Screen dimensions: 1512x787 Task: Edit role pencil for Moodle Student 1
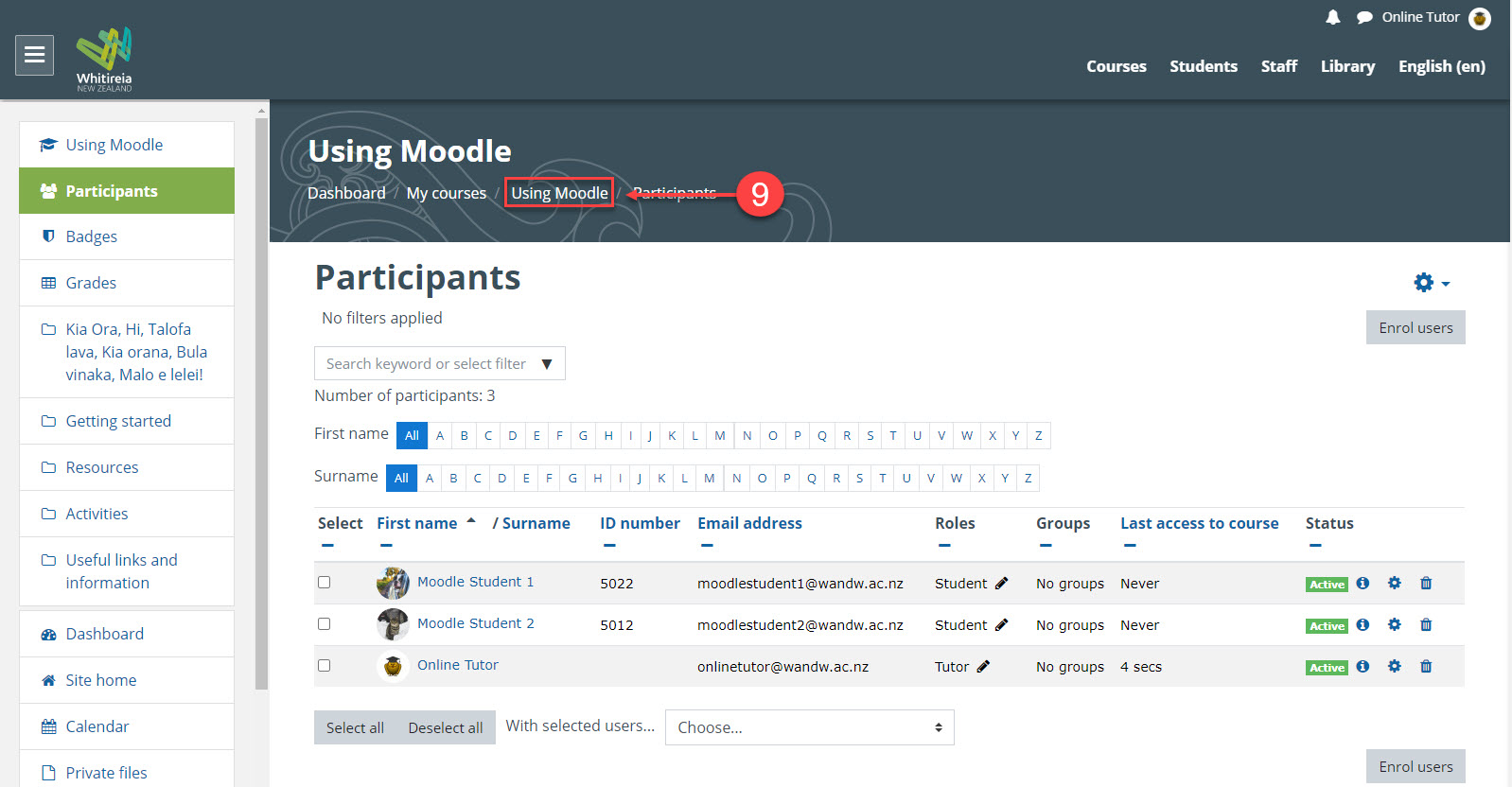coord(1002,584)
